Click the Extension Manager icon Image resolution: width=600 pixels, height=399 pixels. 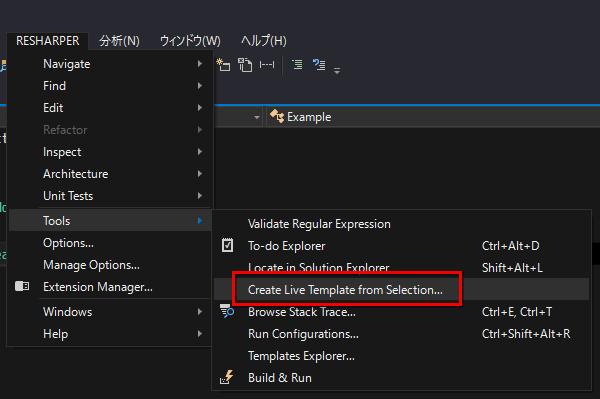(x=22, y=286)
